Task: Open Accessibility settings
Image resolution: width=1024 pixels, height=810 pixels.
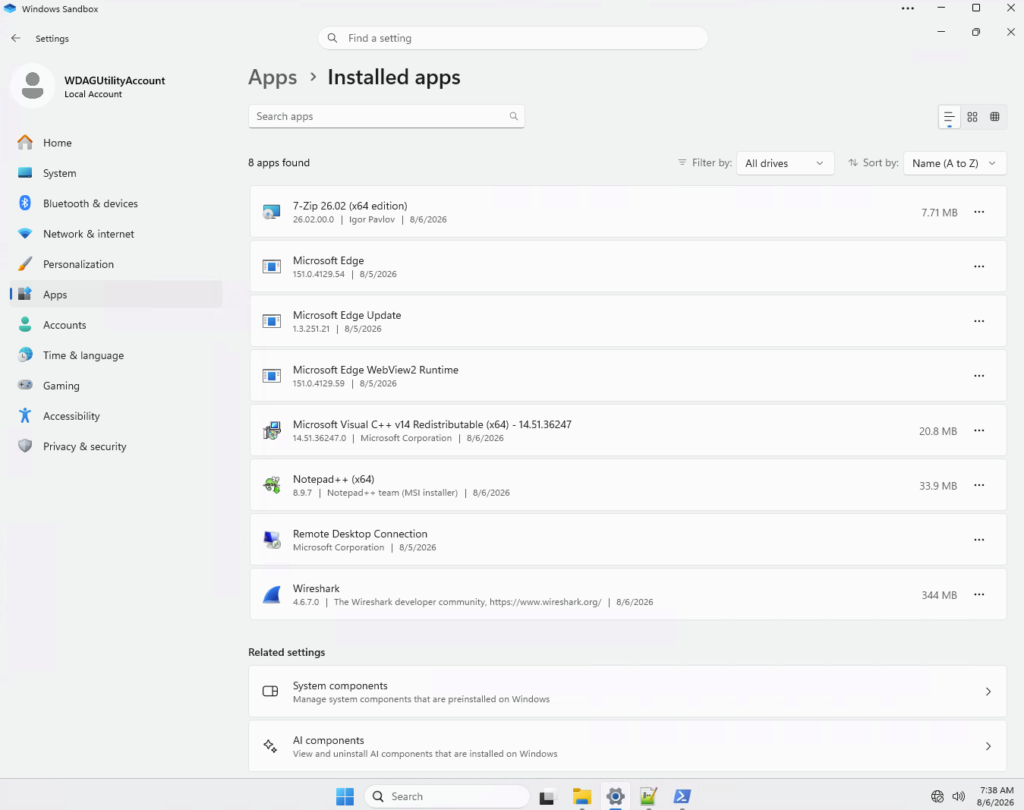Action: tap(116, 416)
